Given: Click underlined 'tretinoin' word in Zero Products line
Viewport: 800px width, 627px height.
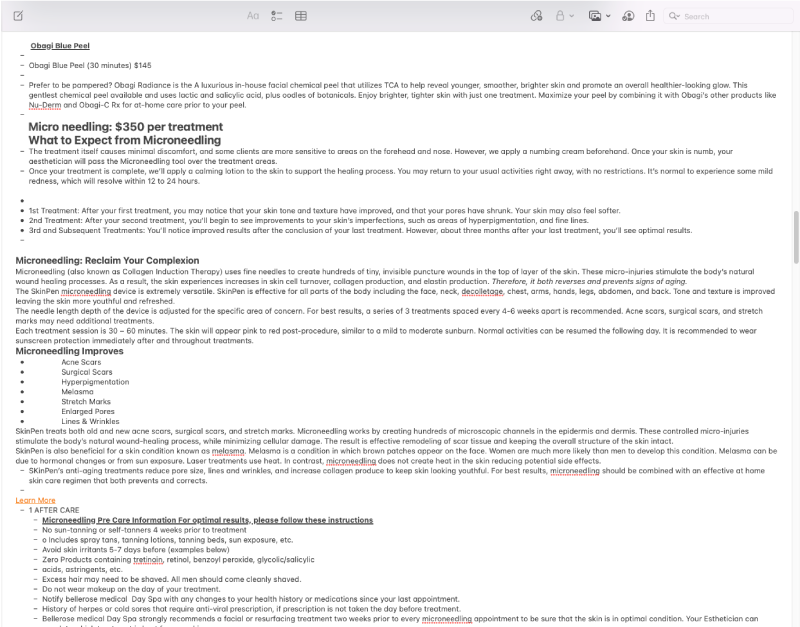Looking at the screenshot, I should pyautogui.click(x=147, y=560).
